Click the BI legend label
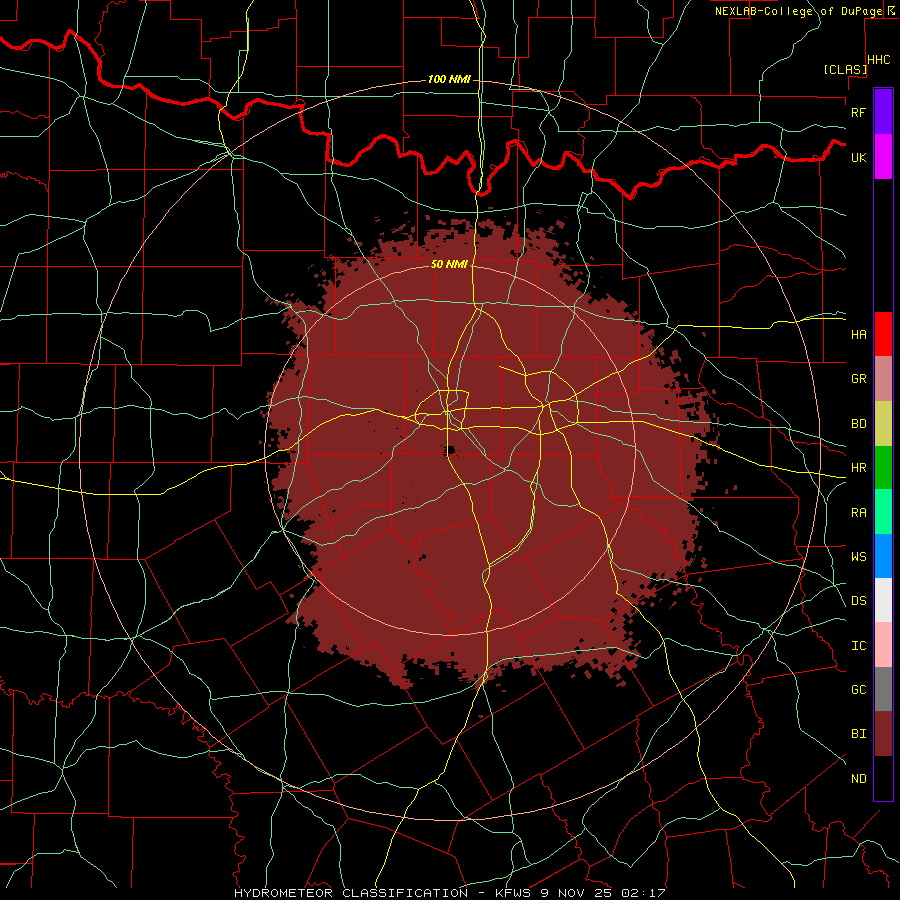 tap(858, 734)
